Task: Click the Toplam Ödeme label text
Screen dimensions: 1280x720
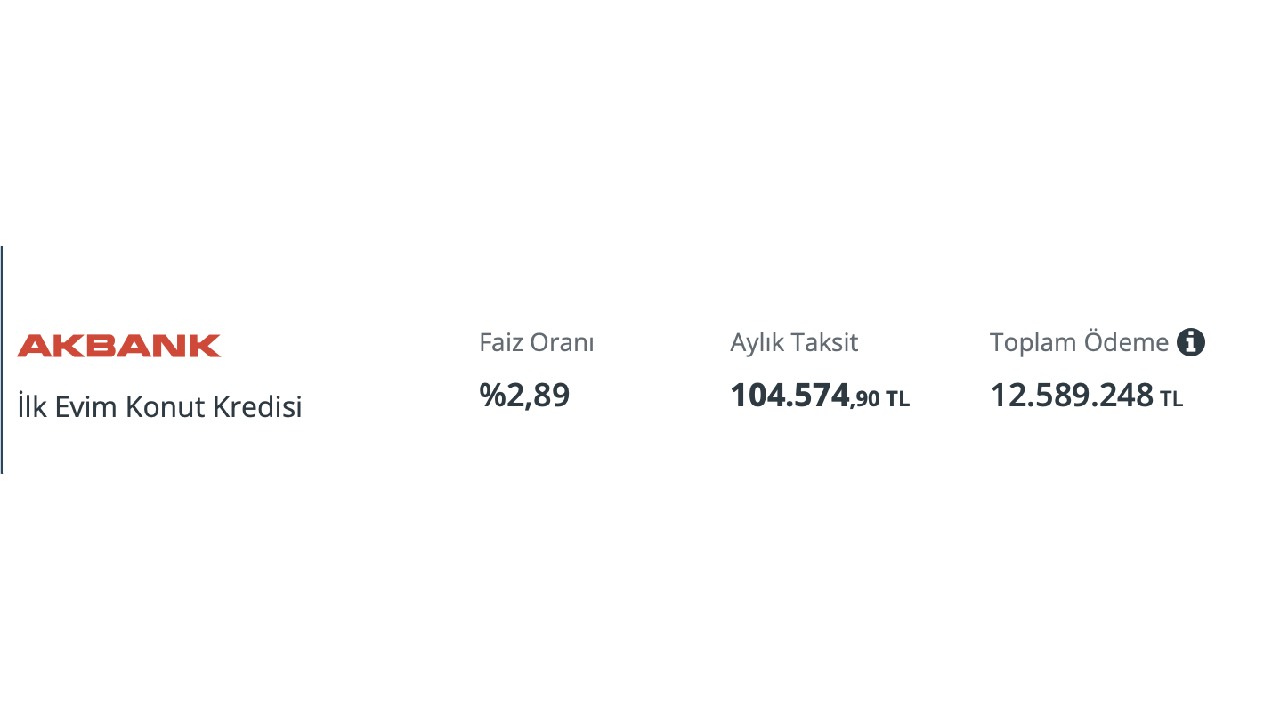Action: tap(1079, 342)
